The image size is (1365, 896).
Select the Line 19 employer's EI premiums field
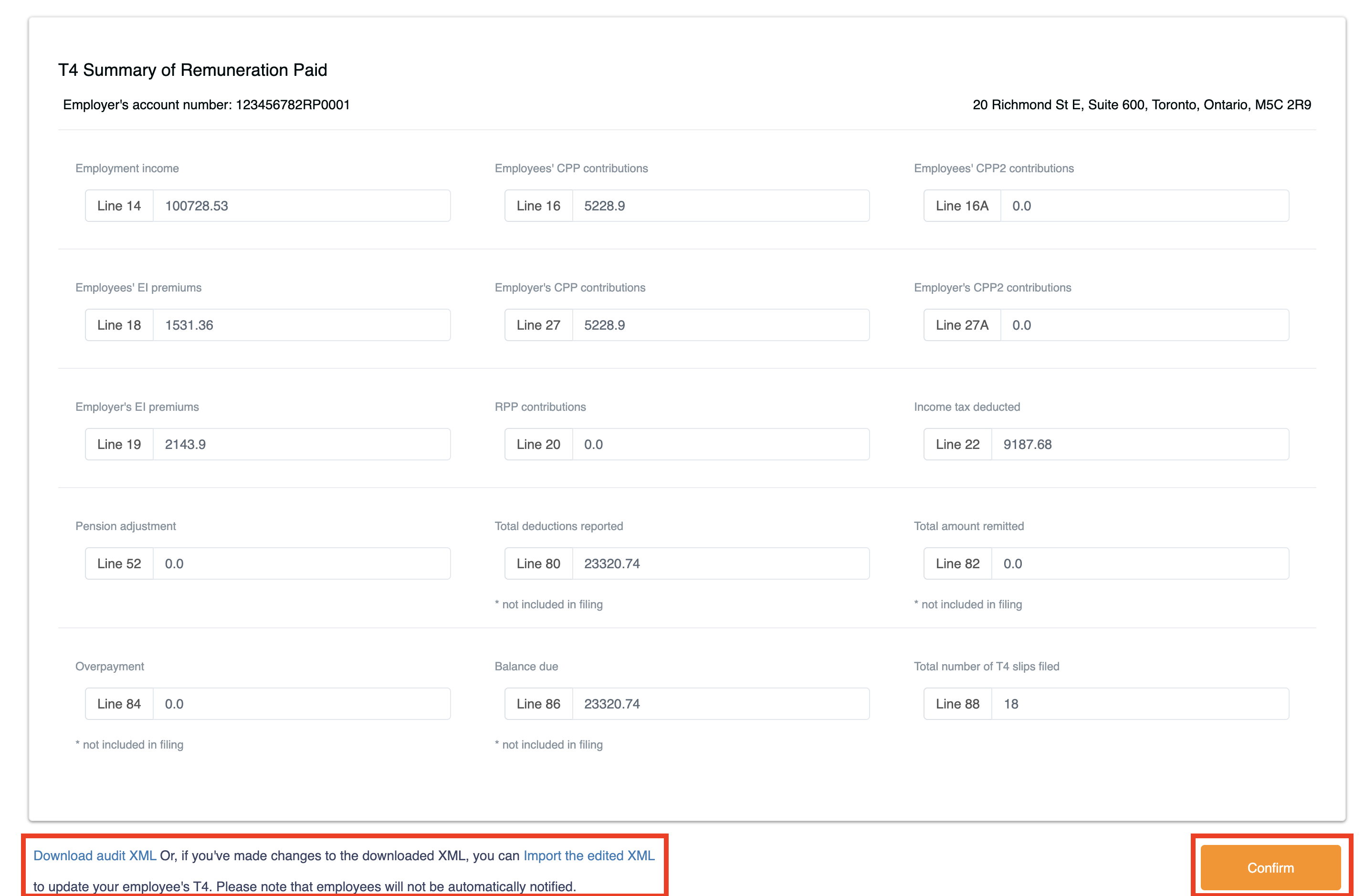(x=302, y=444)
